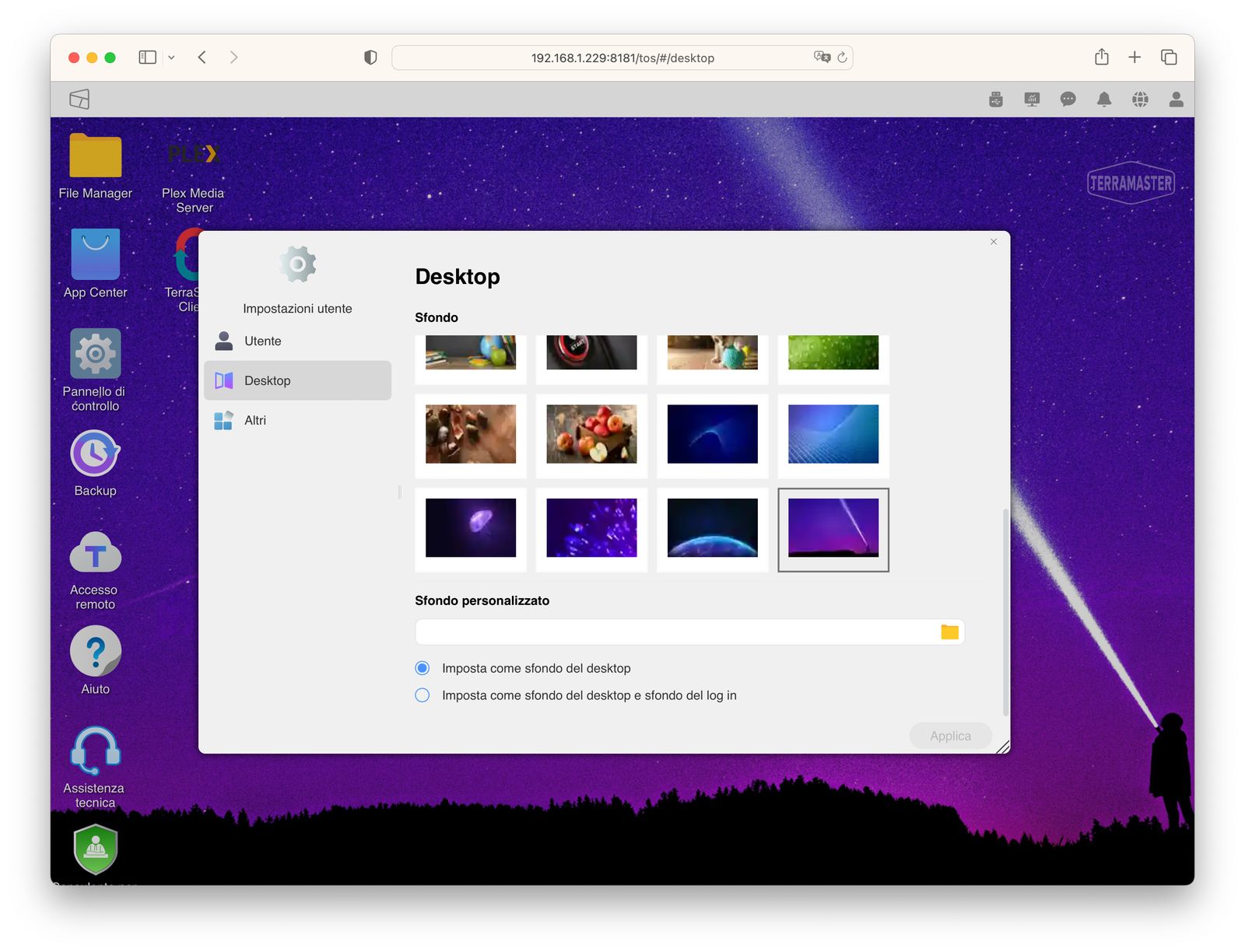Open the Utente settings section
This screenshot has height=952, width=1245.
pyautogui.click(x=297, y=341)
